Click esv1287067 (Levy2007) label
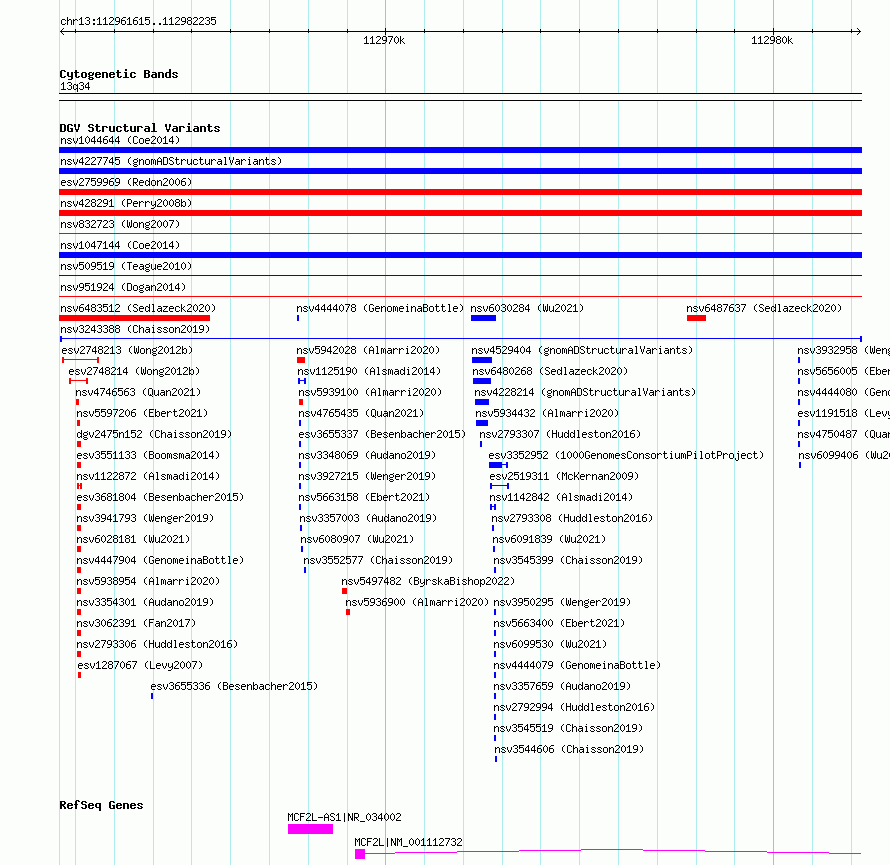Viewport: 890px width, 865px height. pos(140,665)
